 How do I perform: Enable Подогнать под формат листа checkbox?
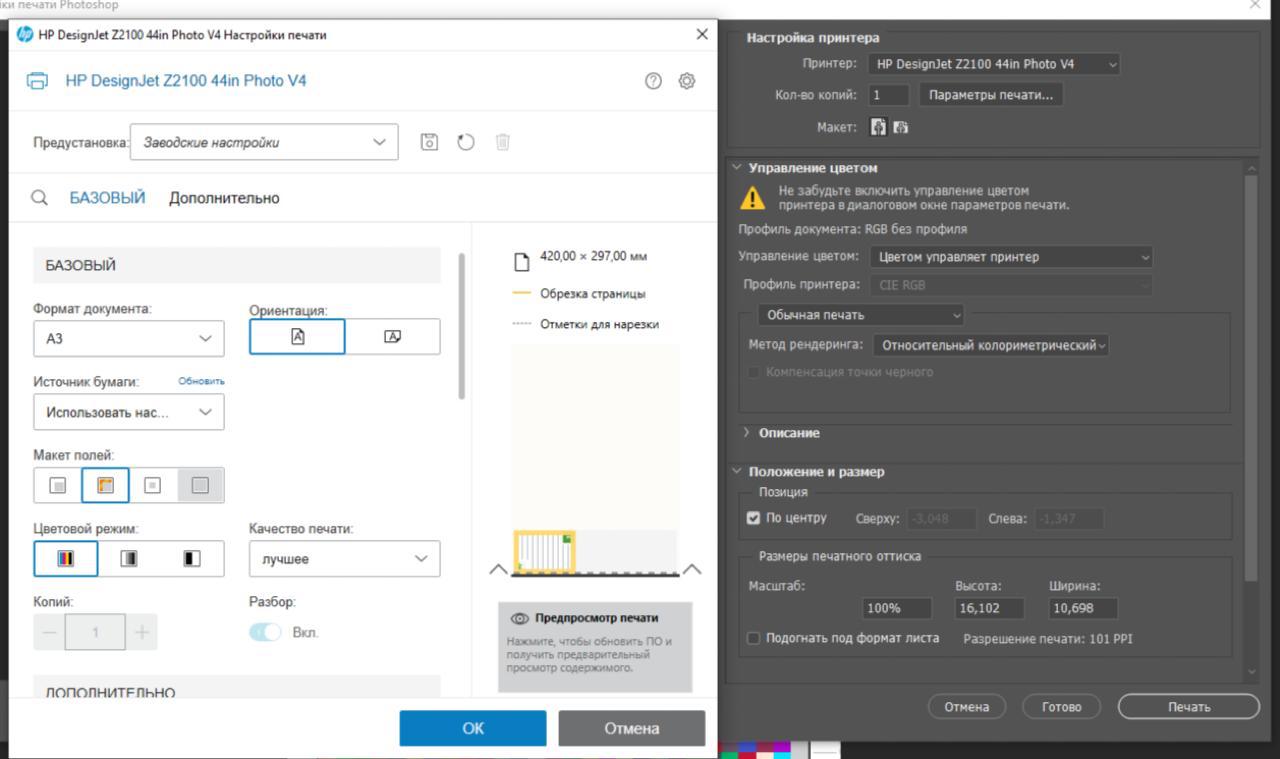coord(754,638)
